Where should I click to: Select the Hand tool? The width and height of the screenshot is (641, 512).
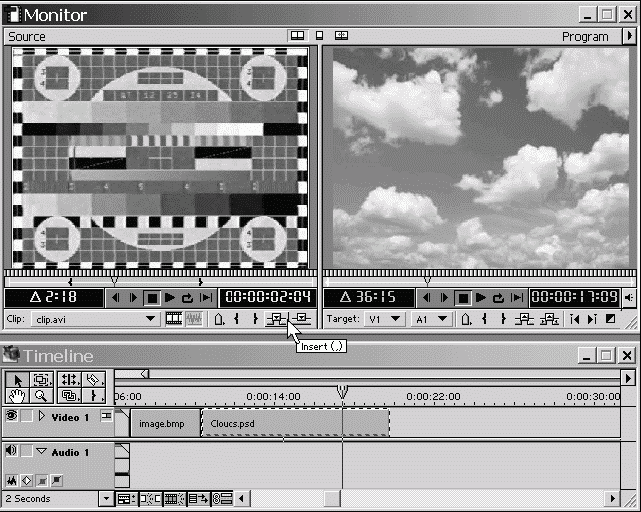tap(17, 395)
